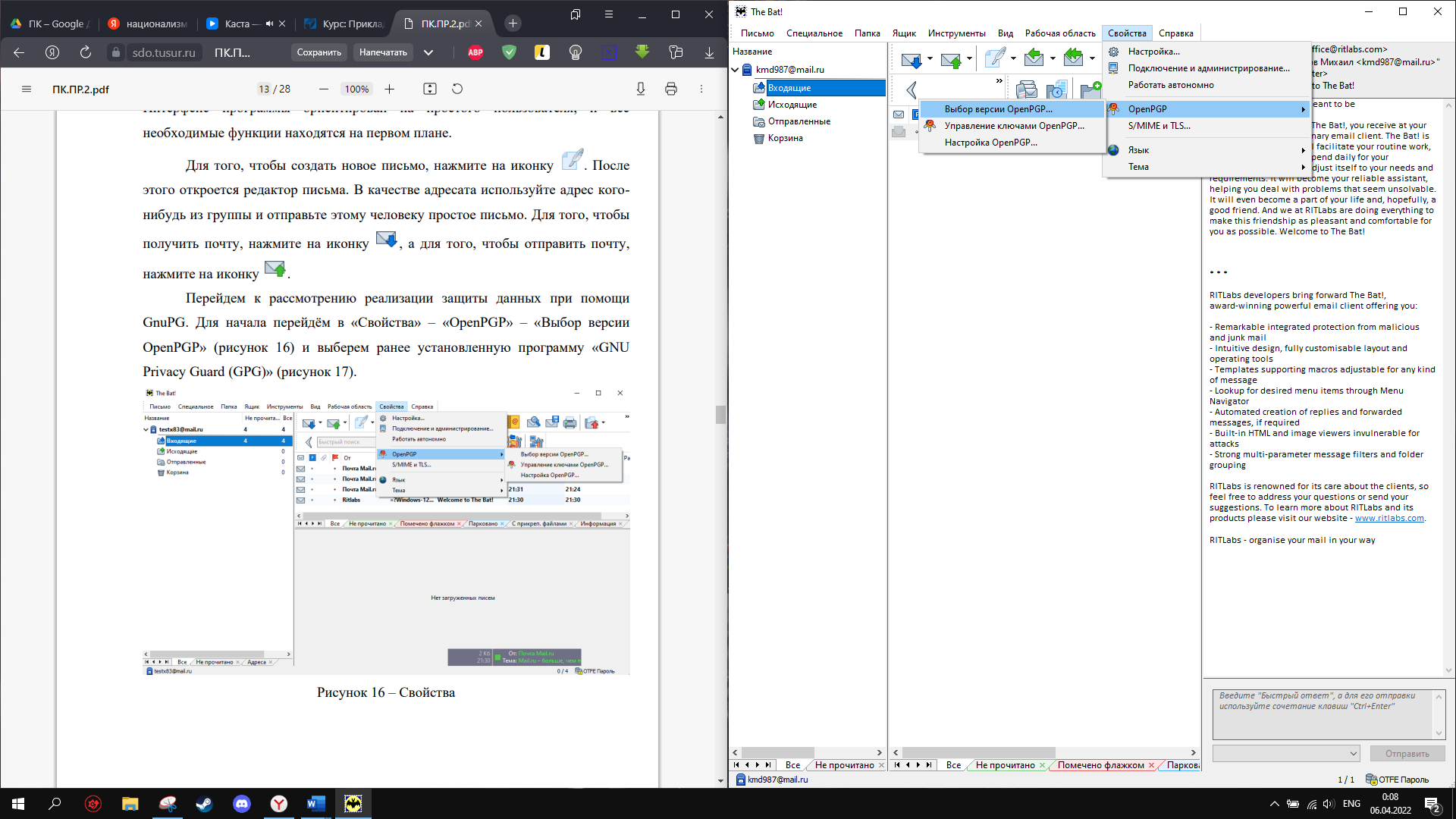
Task: Reload page in browser
Action: [85, 52]
